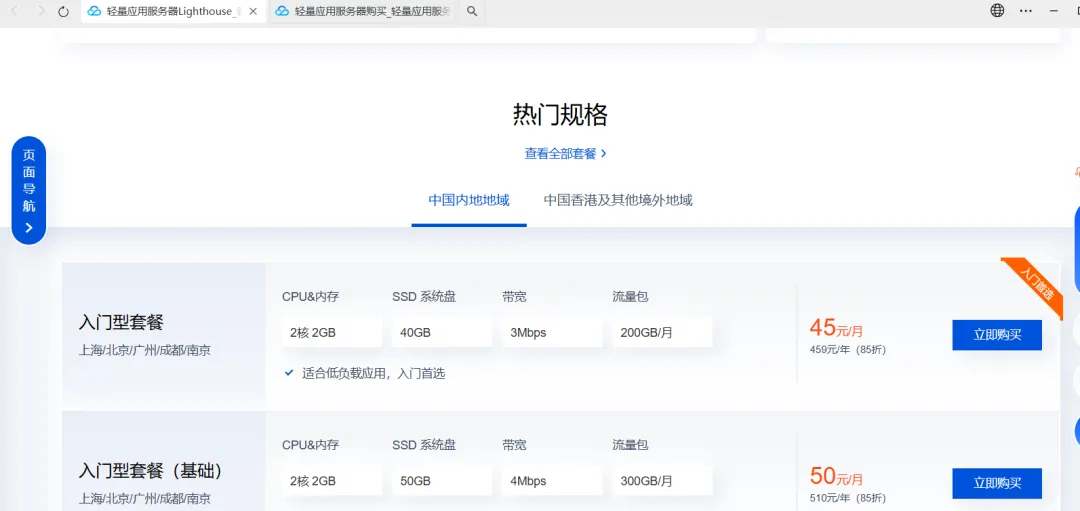
Task: Click the 3Mbps bandwidth value
Action: click(x=552, y=333)
